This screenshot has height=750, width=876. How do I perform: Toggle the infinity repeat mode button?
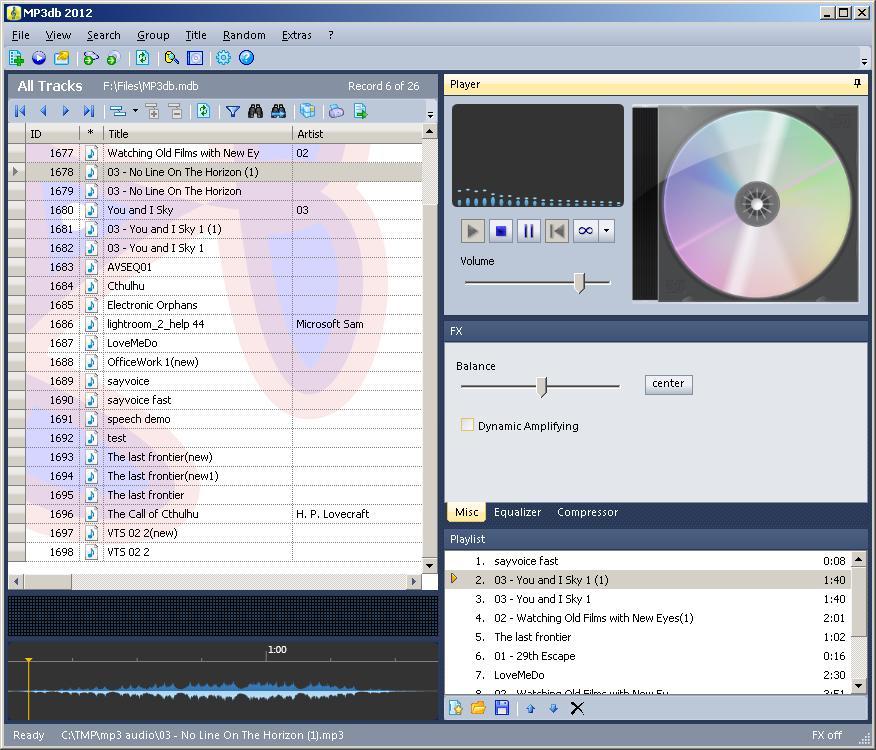point(585,231)
